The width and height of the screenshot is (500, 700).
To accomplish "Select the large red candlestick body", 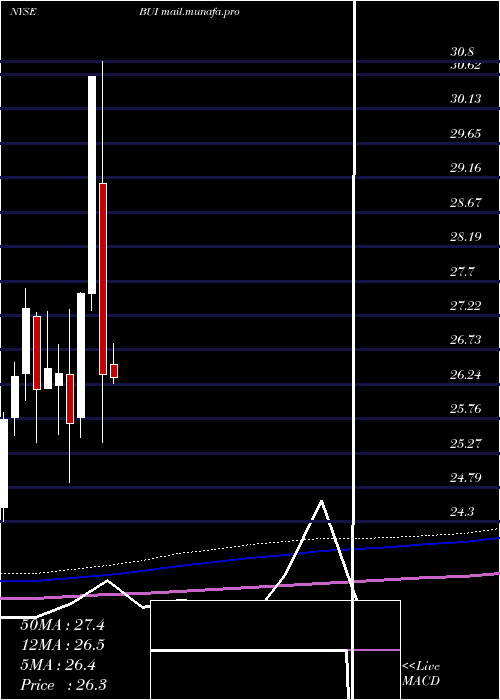I will click(x=103, y=279).
